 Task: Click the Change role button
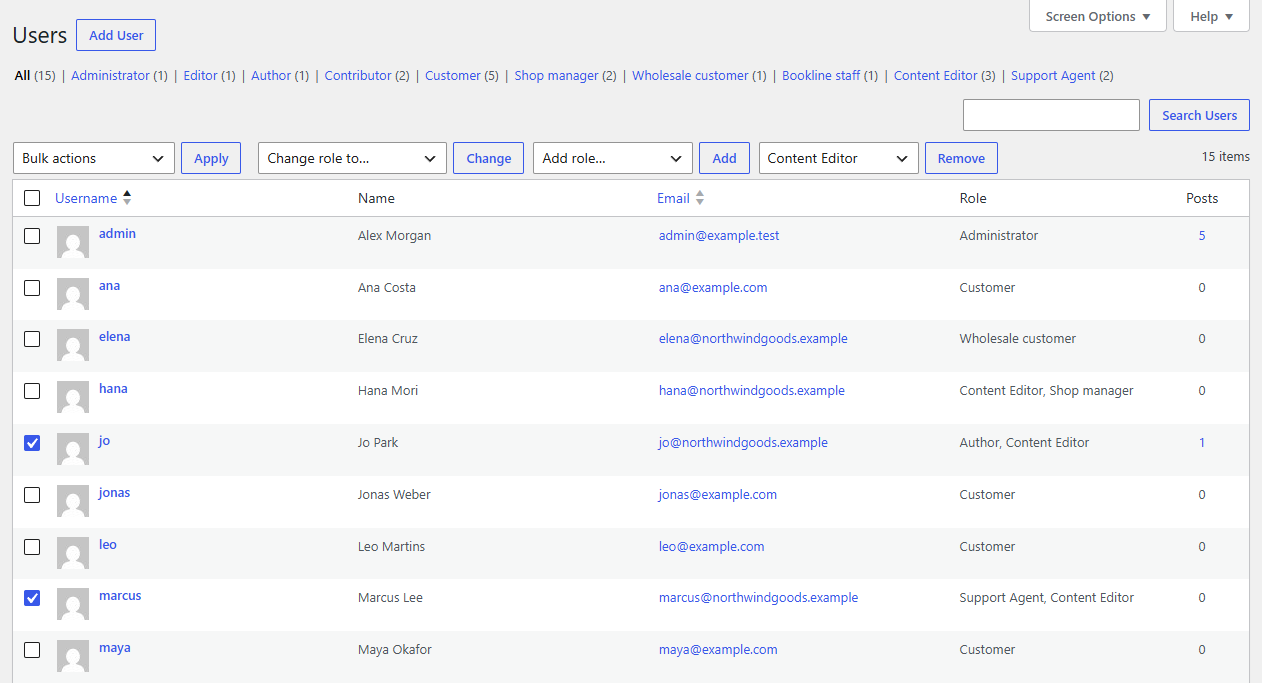(x=488, y=158)
